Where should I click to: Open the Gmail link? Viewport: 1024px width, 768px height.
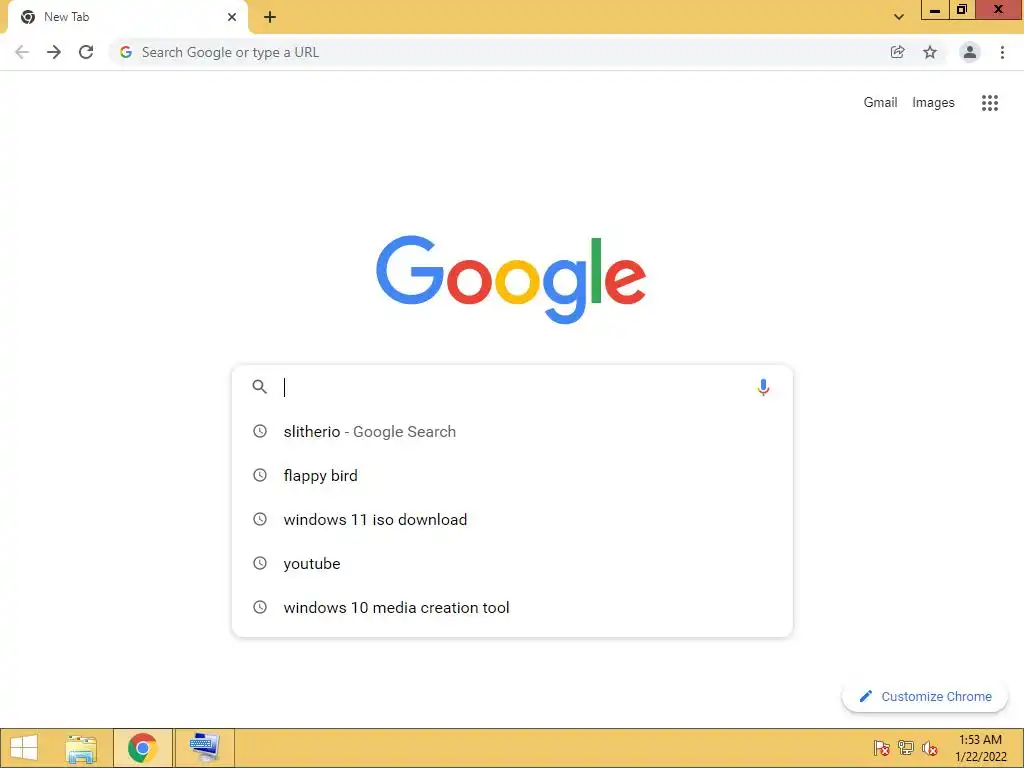880,103
